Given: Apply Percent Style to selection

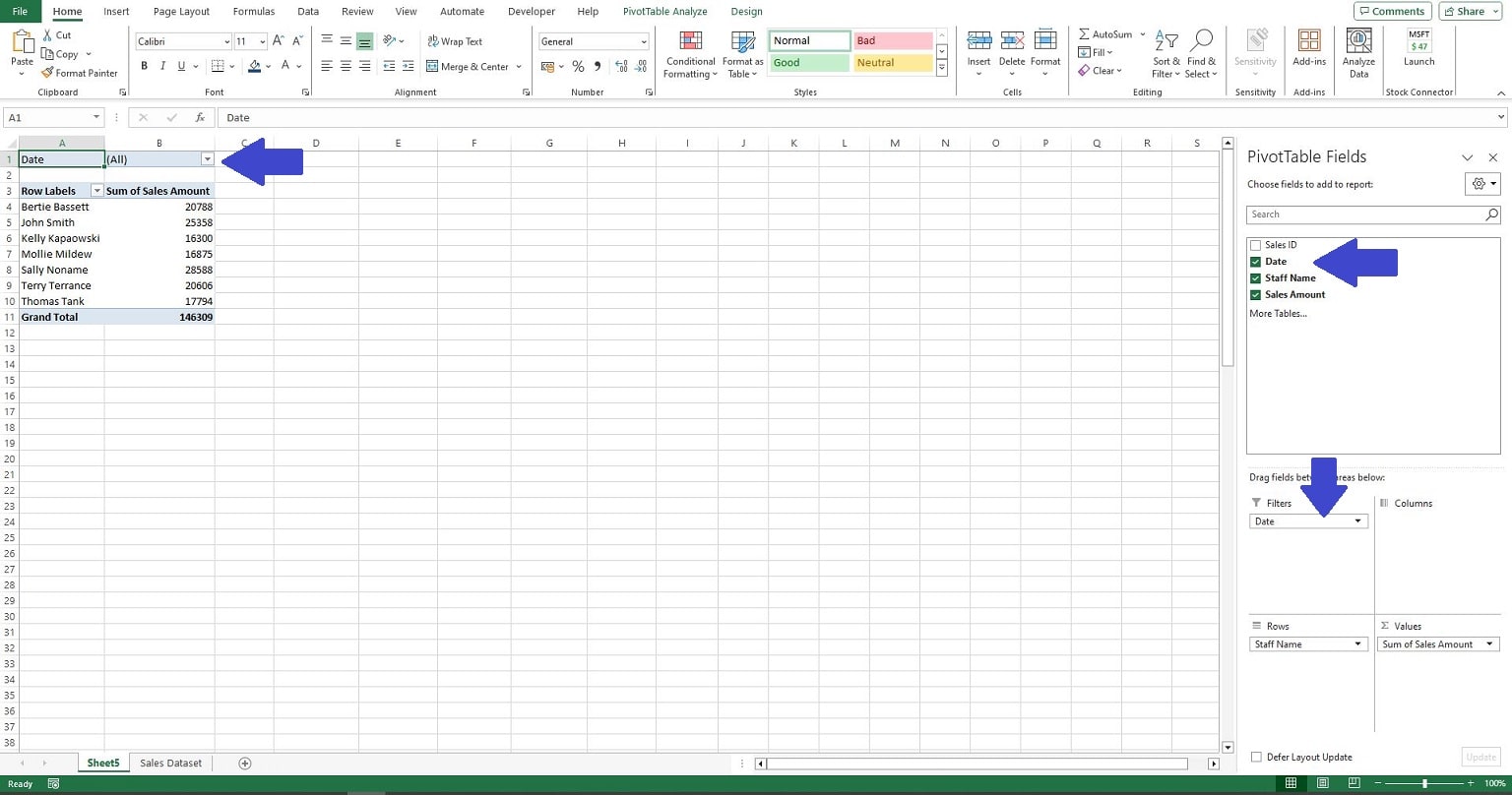Looking at the screenshot, I should click(x=579, y=67).
